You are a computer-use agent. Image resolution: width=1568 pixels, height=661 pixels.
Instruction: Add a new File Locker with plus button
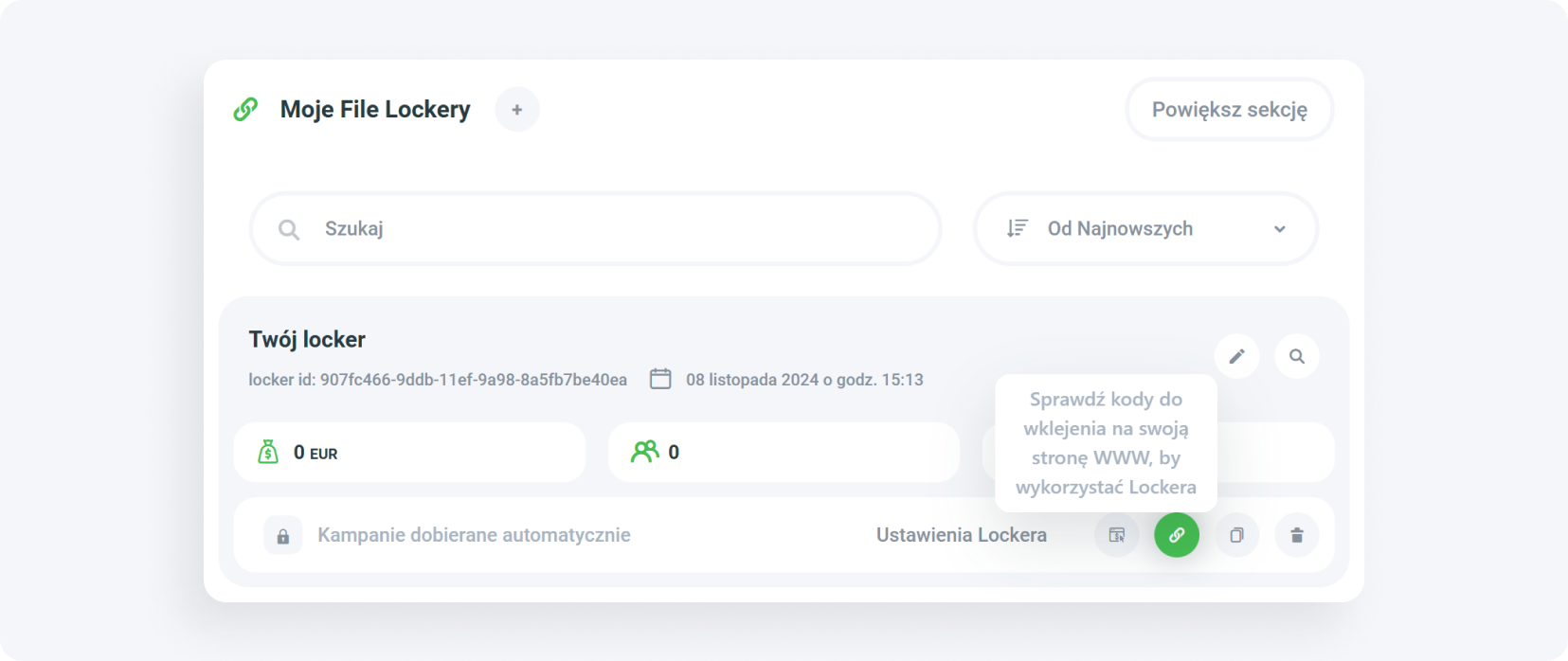click(x=517, y=110)
